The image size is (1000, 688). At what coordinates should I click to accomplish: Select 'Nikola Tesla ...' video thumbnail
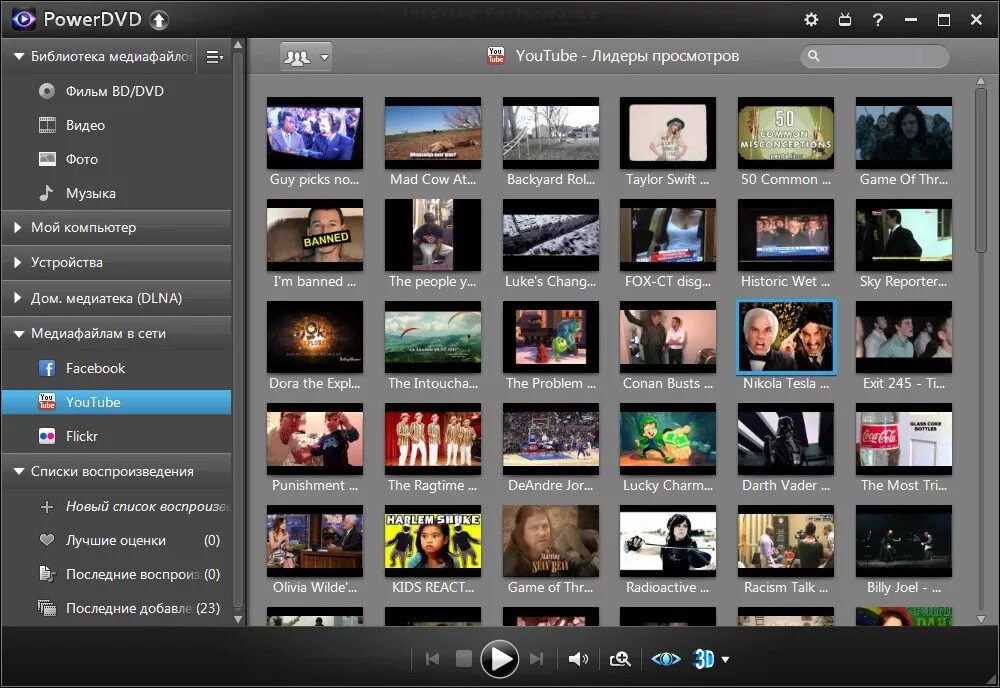pyautogui.click(x=786, y=337)
